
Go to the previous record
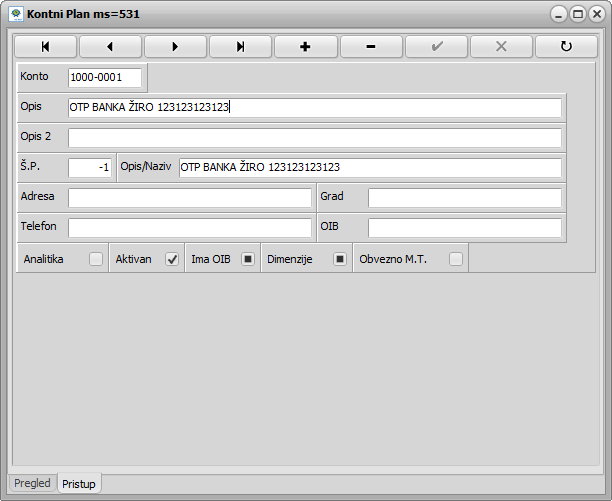[110, 47]
